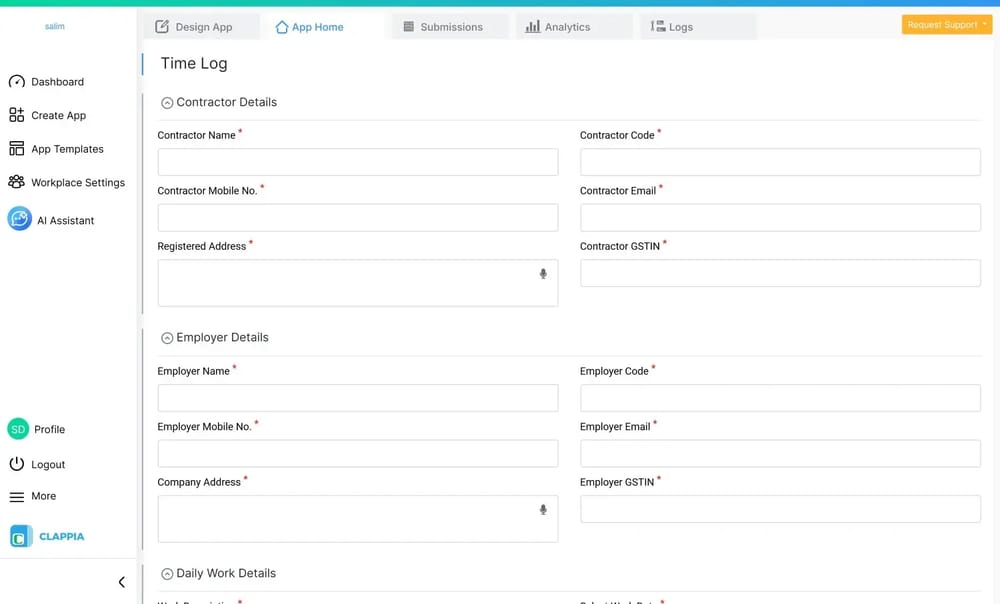The width and height of the screenshot is (1000, 604).
Task: Click the More option in the sidebar
Action: click(x=43, y=496)
